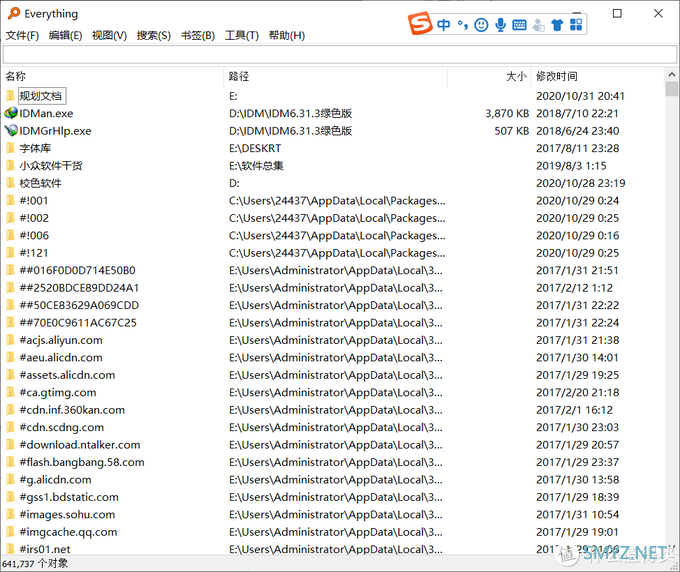Click folder icon of #cdn.scdng.com
Screen dimensions: 680x572
click(11, 427)
